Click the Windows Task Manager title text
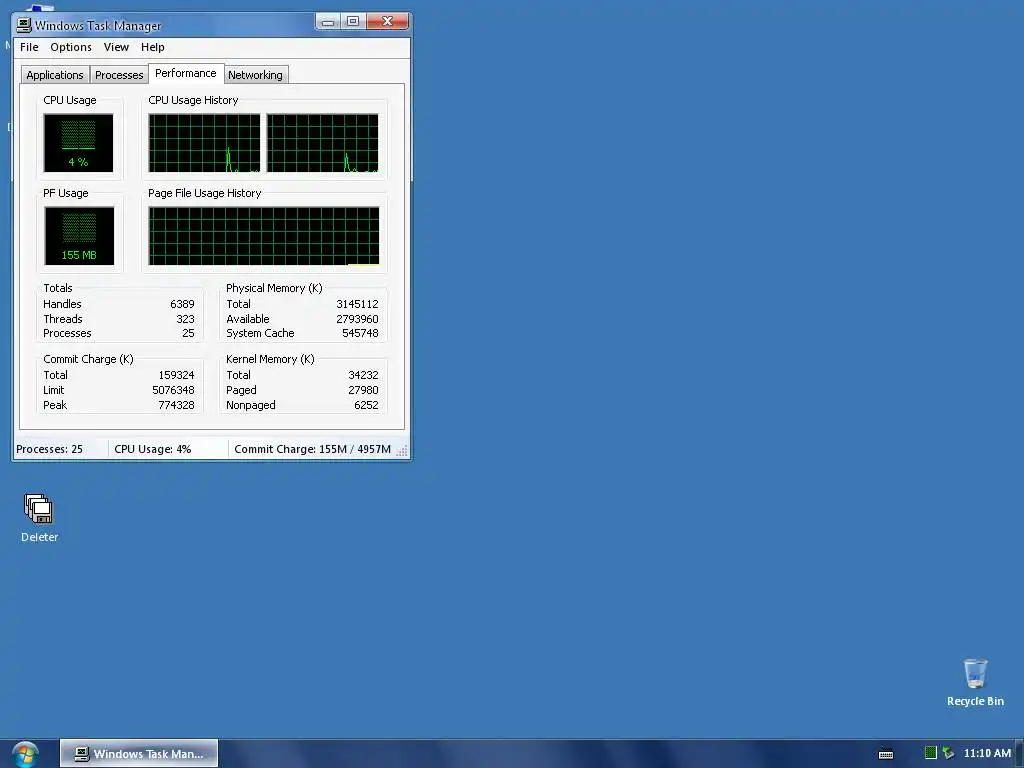Image resolution: width=1024 pixels, height=768 pixels. [x=98, y=26]
